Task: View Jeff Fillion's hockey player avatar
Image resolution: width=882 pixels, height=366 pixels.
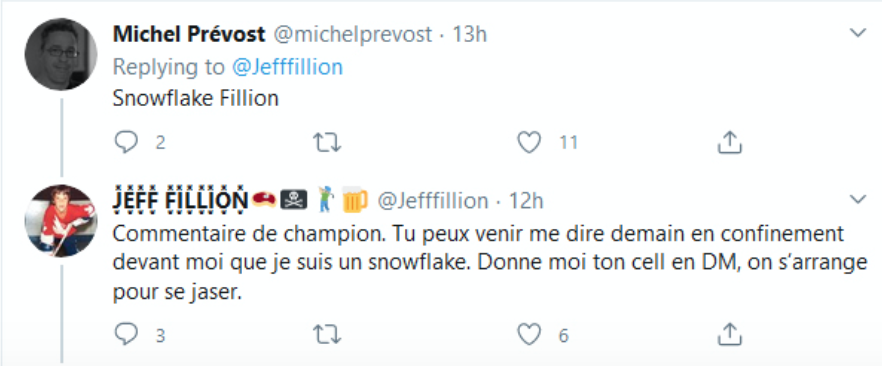Action: point(61,221)
